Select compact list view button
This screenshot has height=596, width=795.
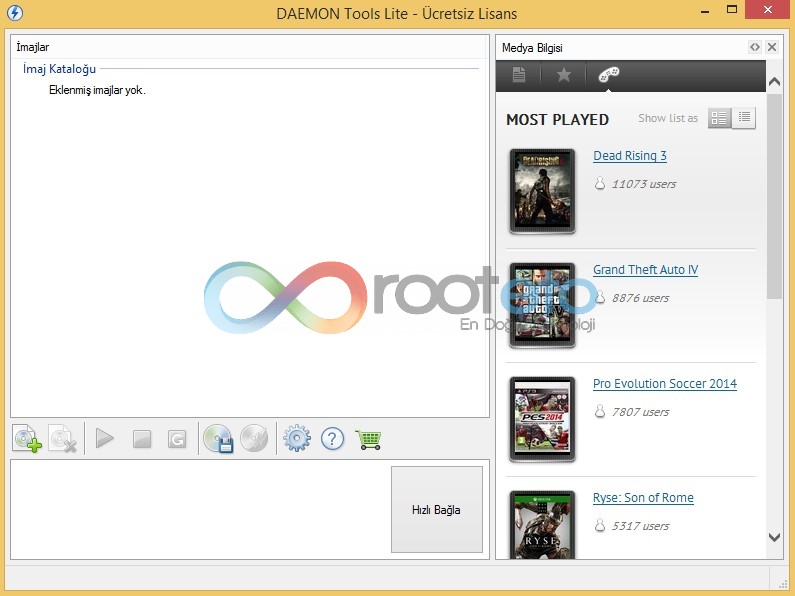coord(744,118)
